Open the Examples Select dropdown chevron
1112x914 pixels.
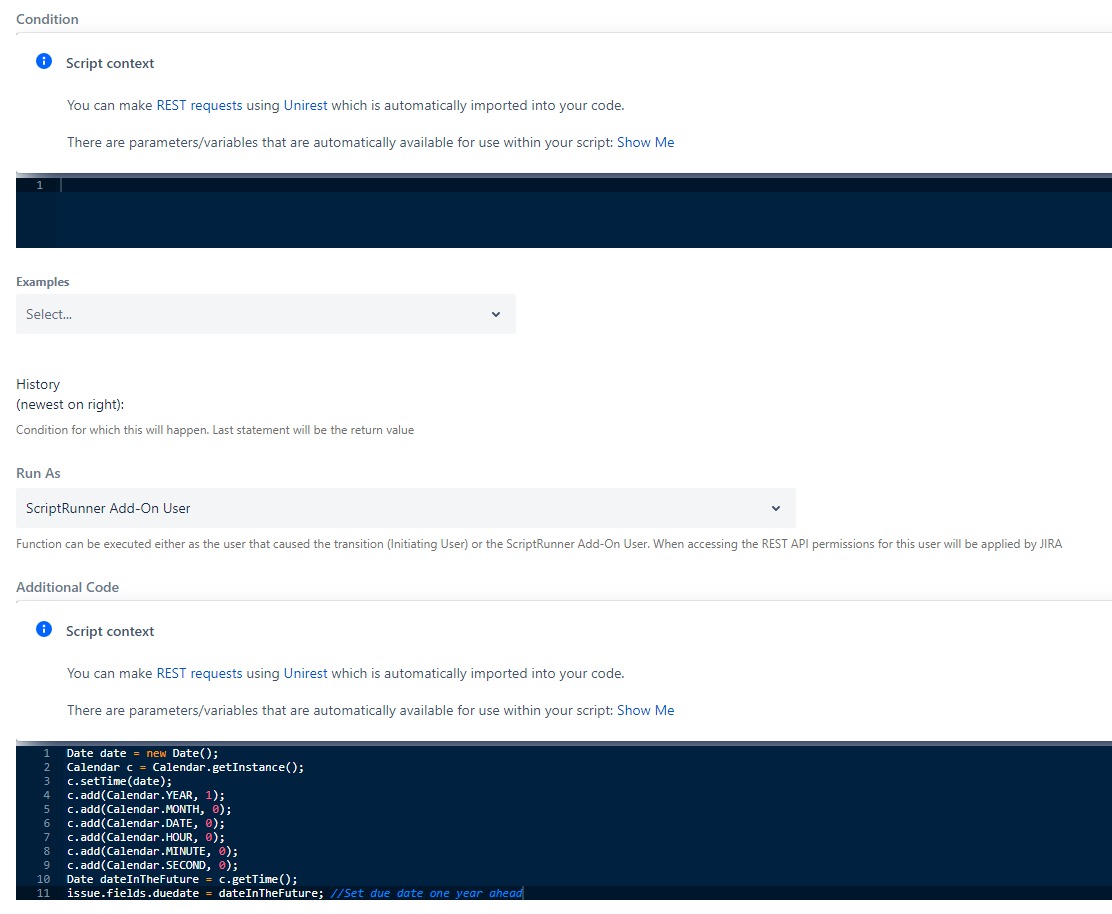coord(496,313)
